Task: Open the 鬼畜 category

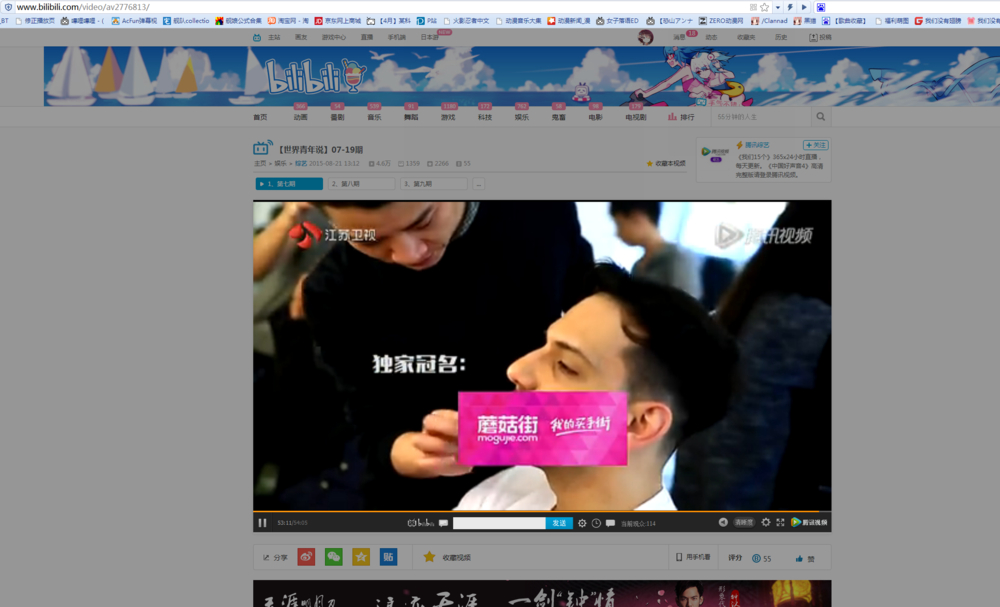Action: [559, 117]
